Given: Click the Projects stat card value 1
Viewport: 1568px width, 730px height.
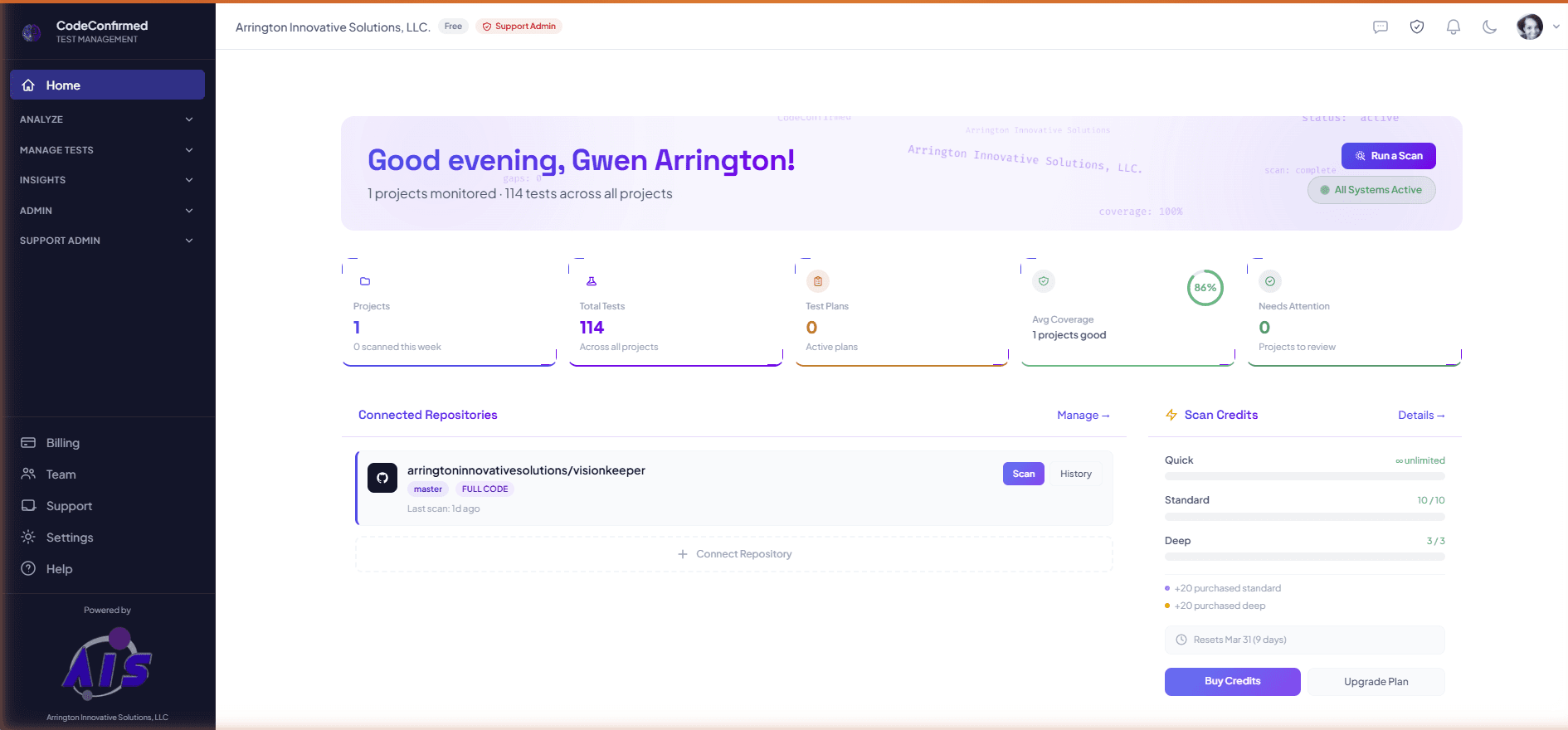Looking at the screenshot, I should tap(357, 328).
